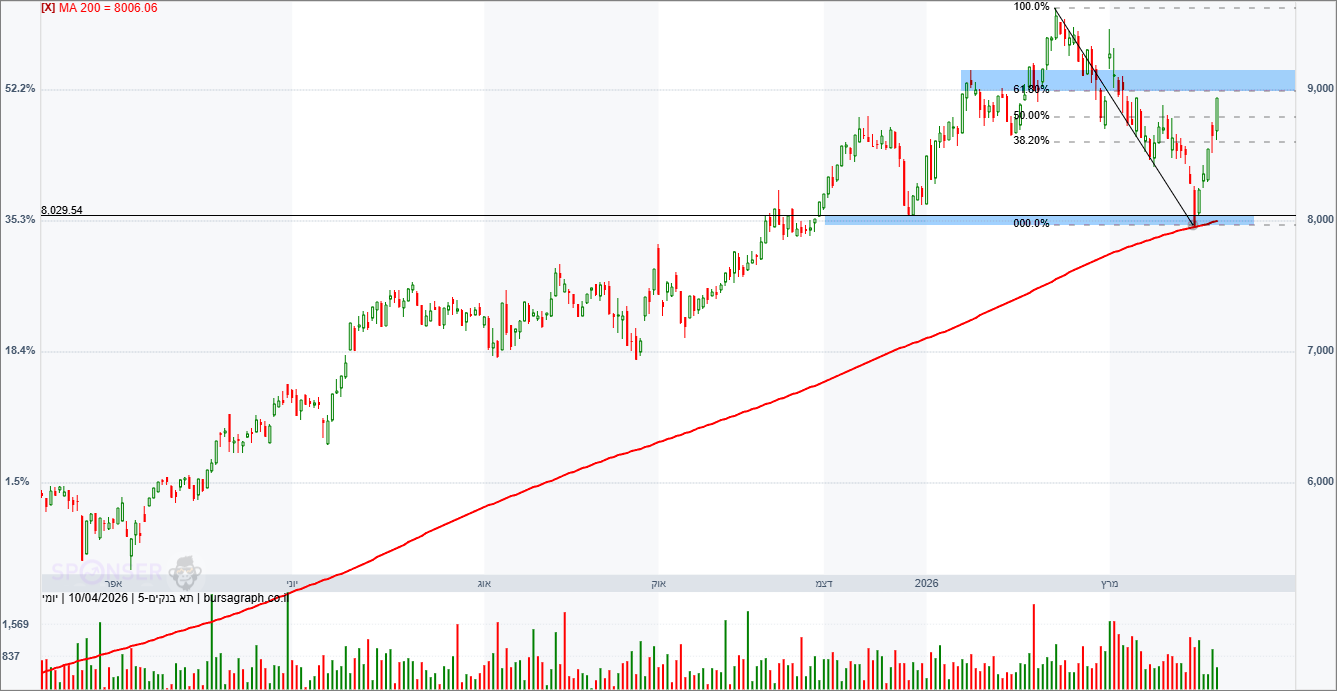
Task: Select the מרץ month on time axis
Action: (x=1108, y=583)
